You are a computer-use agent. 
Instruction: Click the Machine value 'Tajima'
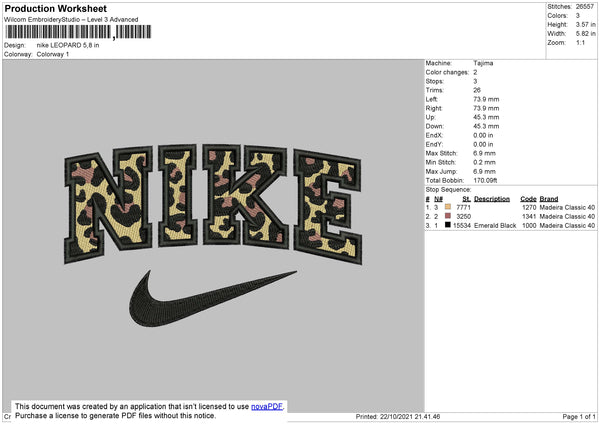coord(483,63)
